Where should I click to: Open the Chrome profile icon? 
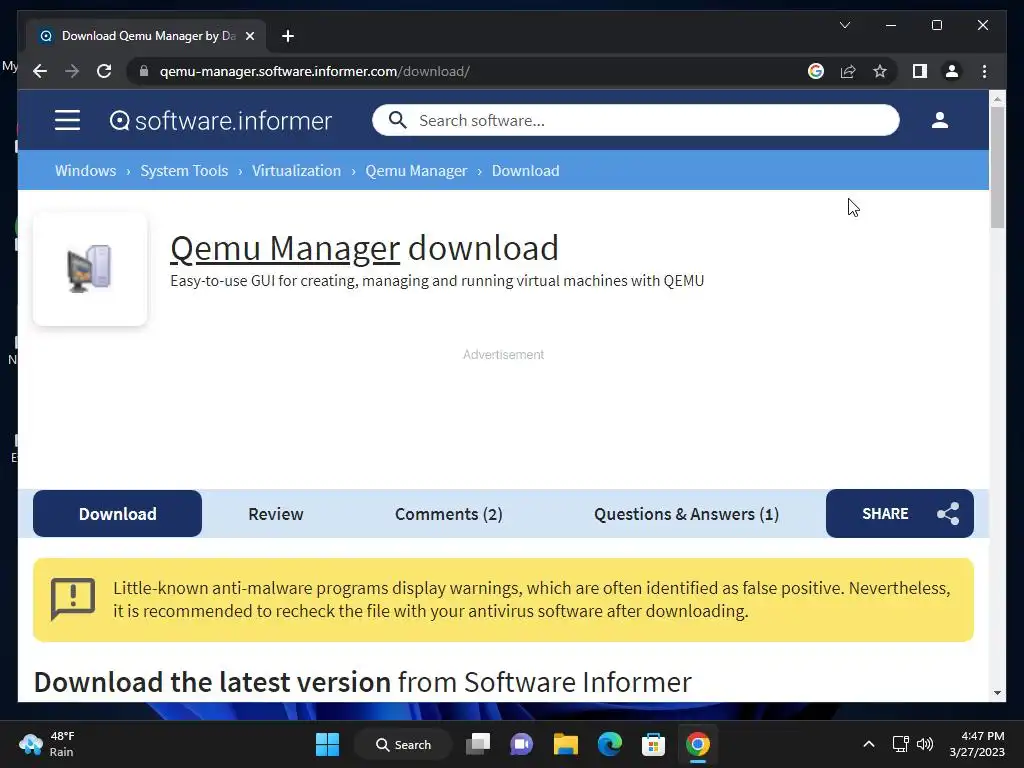coord(952,71)
